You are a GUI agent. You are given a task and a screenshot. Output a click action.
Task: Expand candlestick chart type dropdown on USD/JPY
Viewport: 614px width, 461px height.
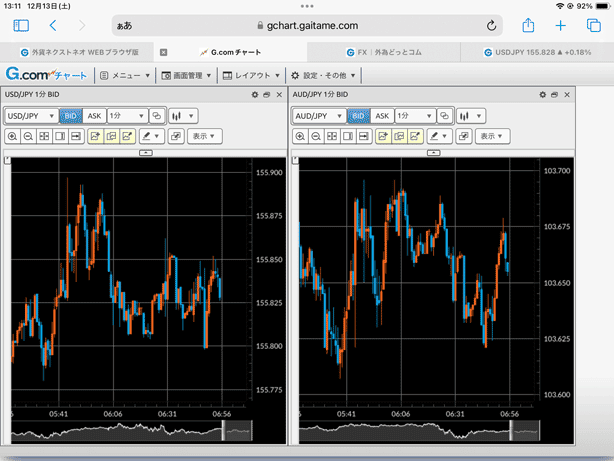[183, 116]
